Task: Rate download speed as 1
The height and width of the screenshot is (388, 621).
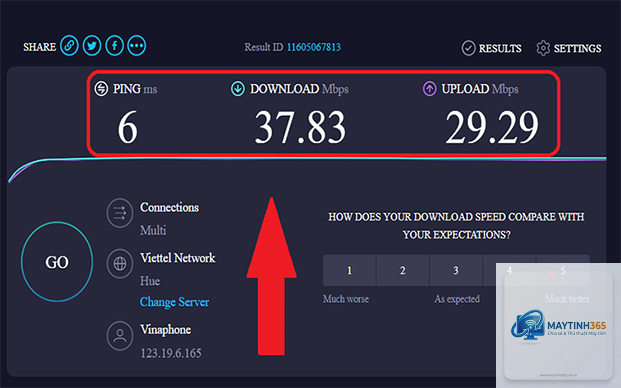Action: 349,270
